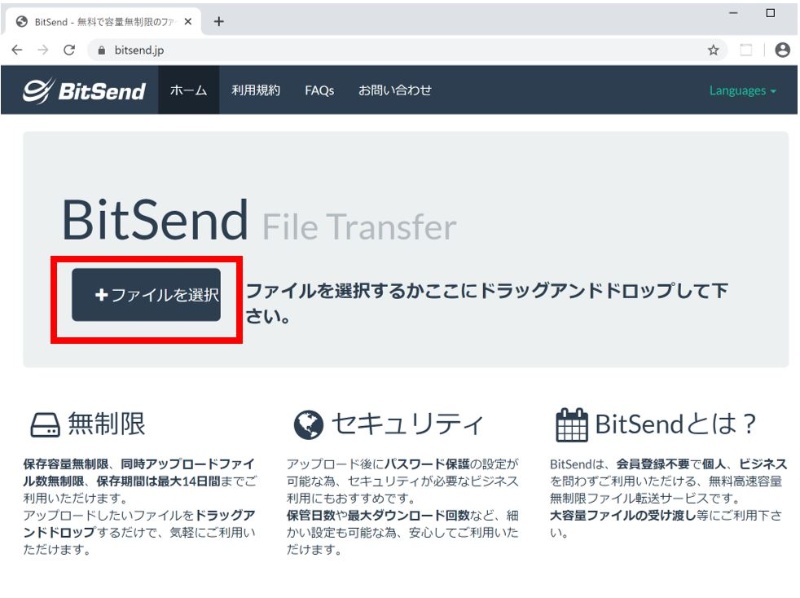Image resolution: width=800 pixels, height=598 pixels.
Task: Click the ファイルを選択 button
Action: coord(146,295)
